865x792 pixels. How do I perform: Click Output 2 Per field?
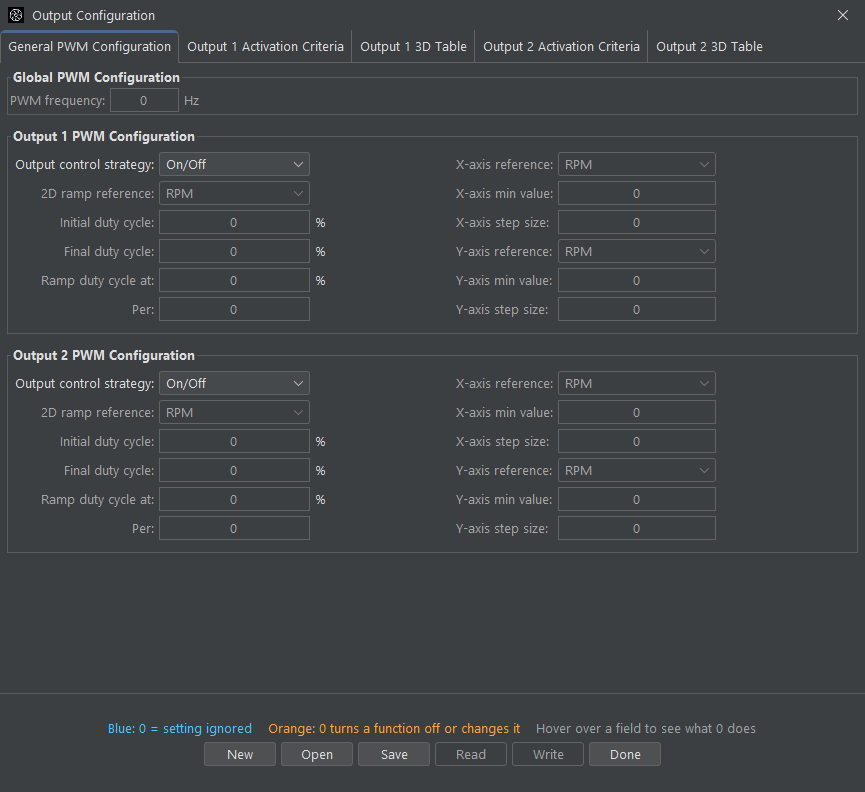[234, 528]
